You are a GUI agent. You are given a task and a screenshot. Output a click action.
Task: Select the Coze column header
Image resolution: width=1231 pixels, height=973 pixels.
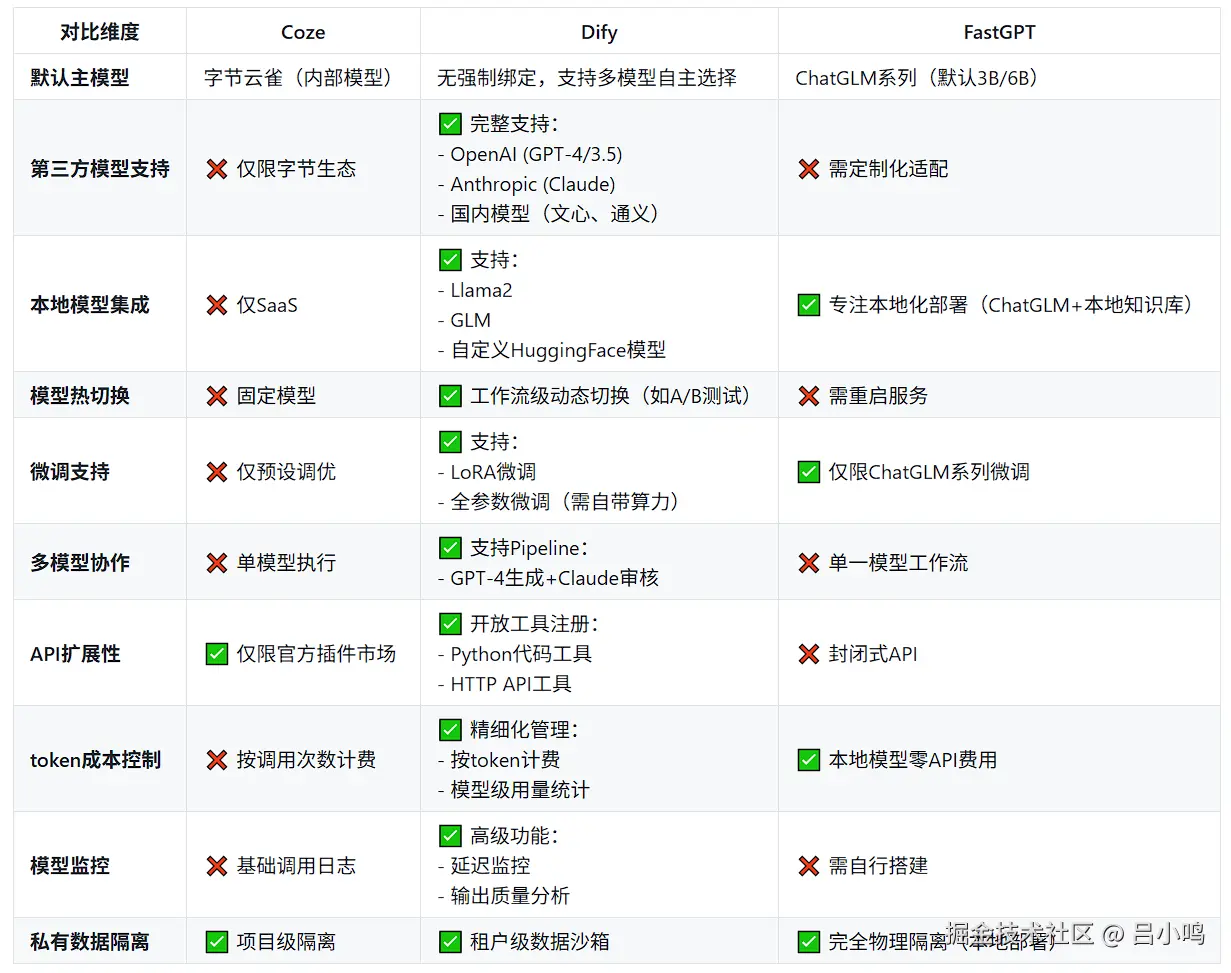pos(303,32)
